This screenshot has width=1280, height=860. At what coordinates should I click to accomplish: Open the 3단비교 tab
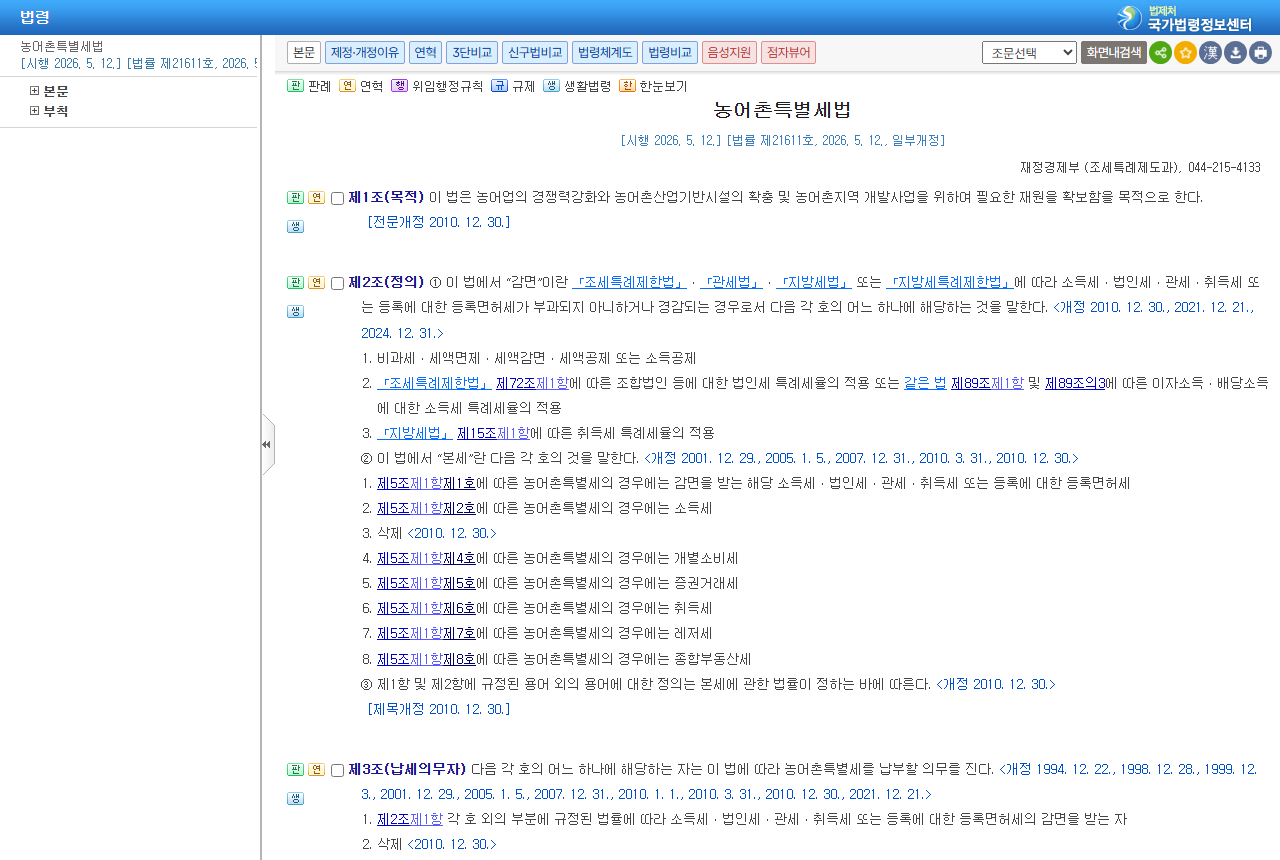click(472, 52)
